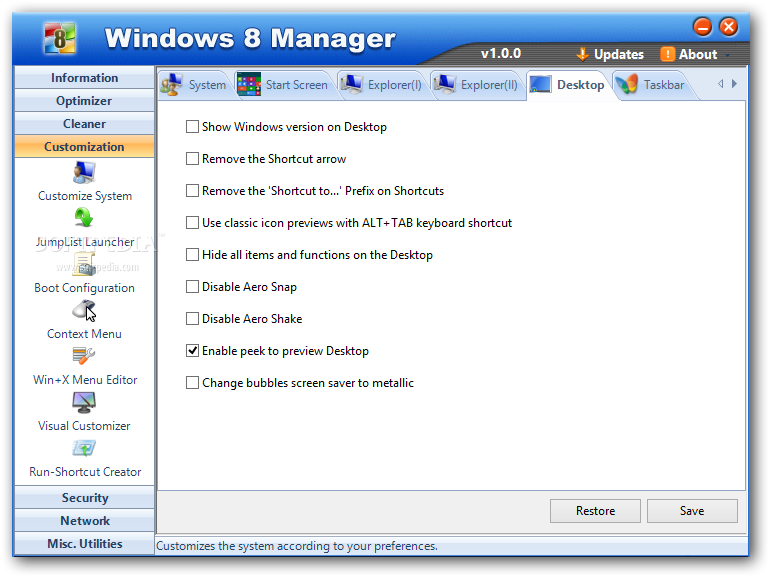
Task: Click the Start Screen tiles icon
Action: click(248, 84)
